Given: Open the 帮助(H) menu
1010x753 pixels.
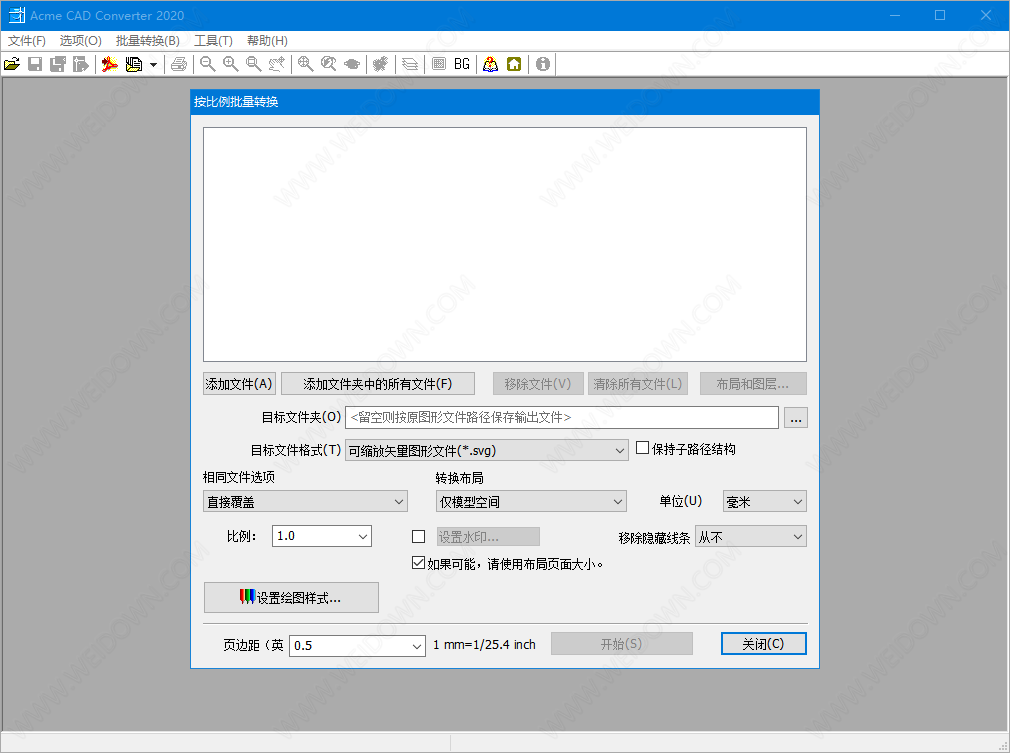Looking at the screenshot, I should point(267,41).
